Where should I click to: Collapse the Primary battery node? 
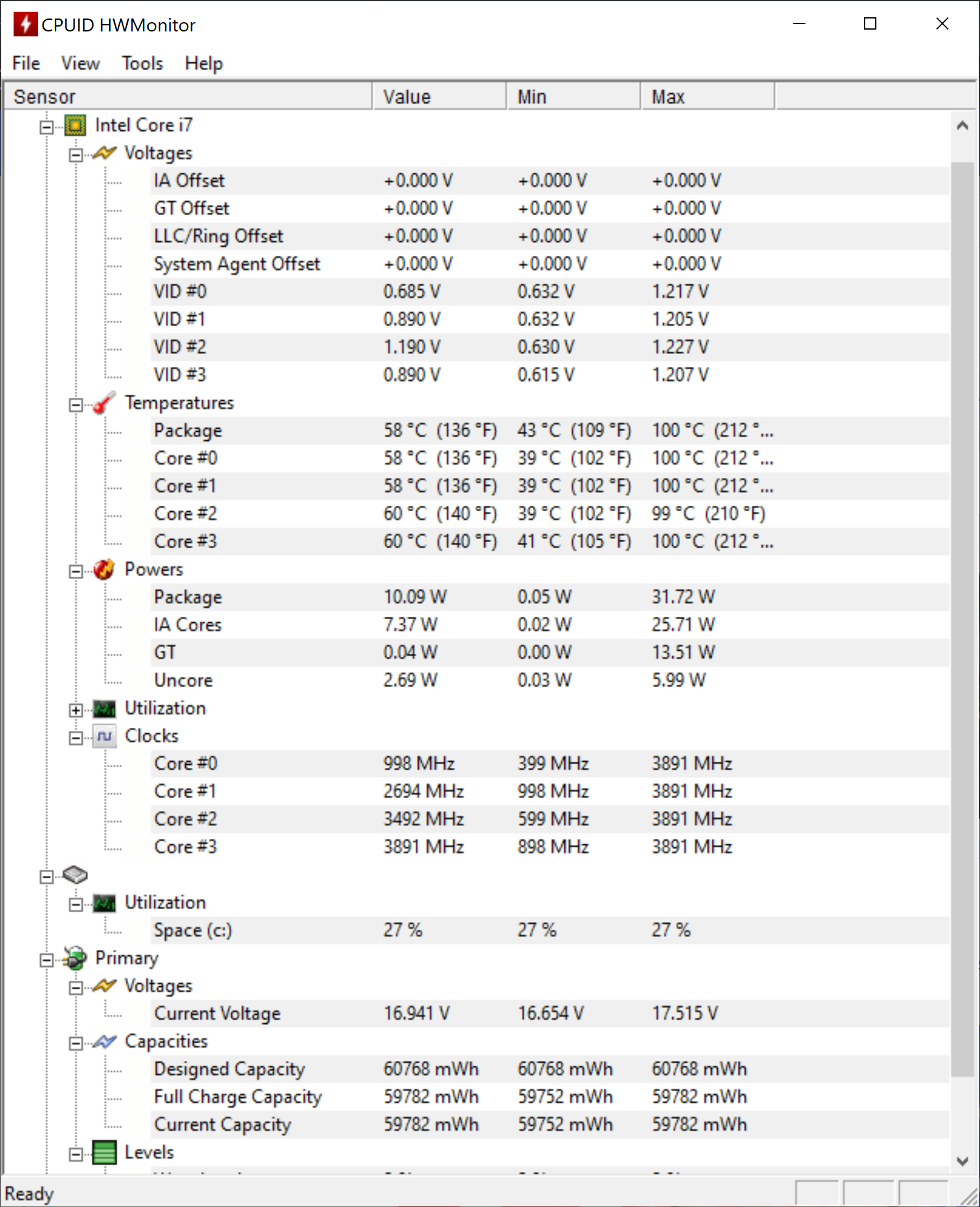pos(46,960)
